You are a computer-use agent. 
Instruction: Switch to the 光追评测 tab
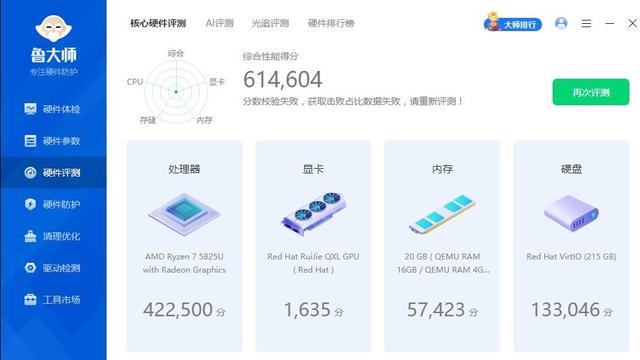270,23
